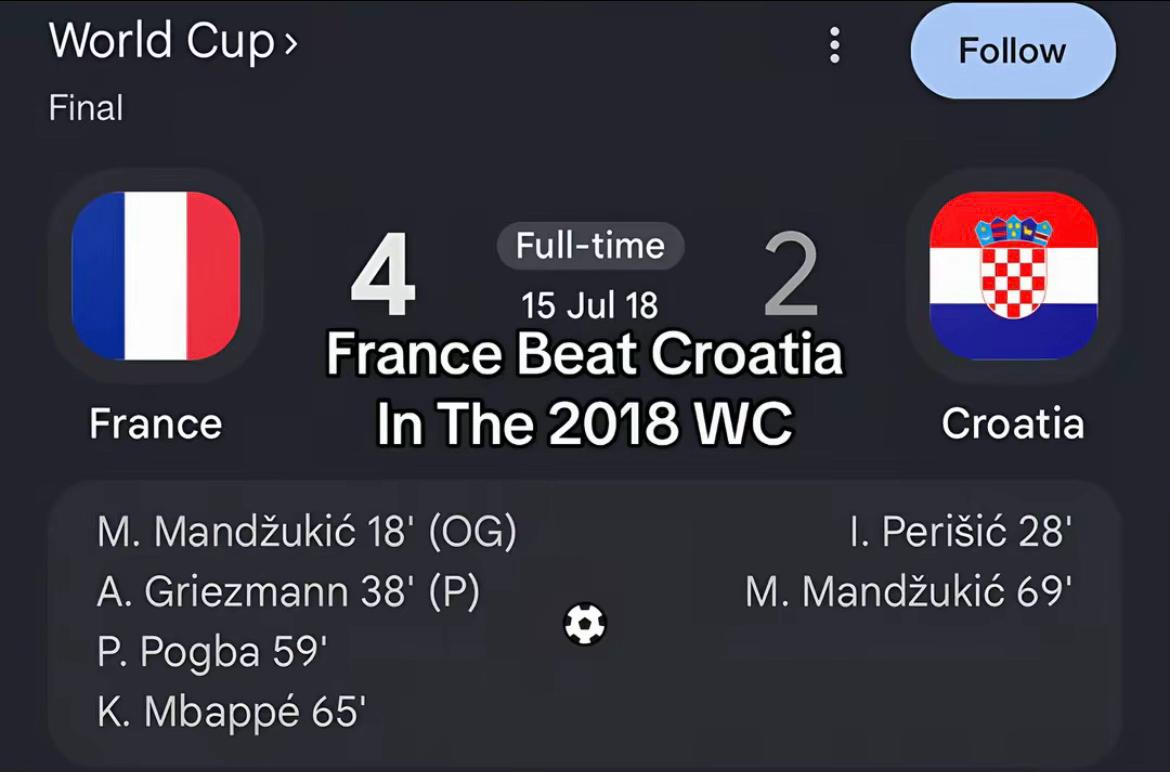
Task: Select the Croatia team name
Action: (1013, 424)
